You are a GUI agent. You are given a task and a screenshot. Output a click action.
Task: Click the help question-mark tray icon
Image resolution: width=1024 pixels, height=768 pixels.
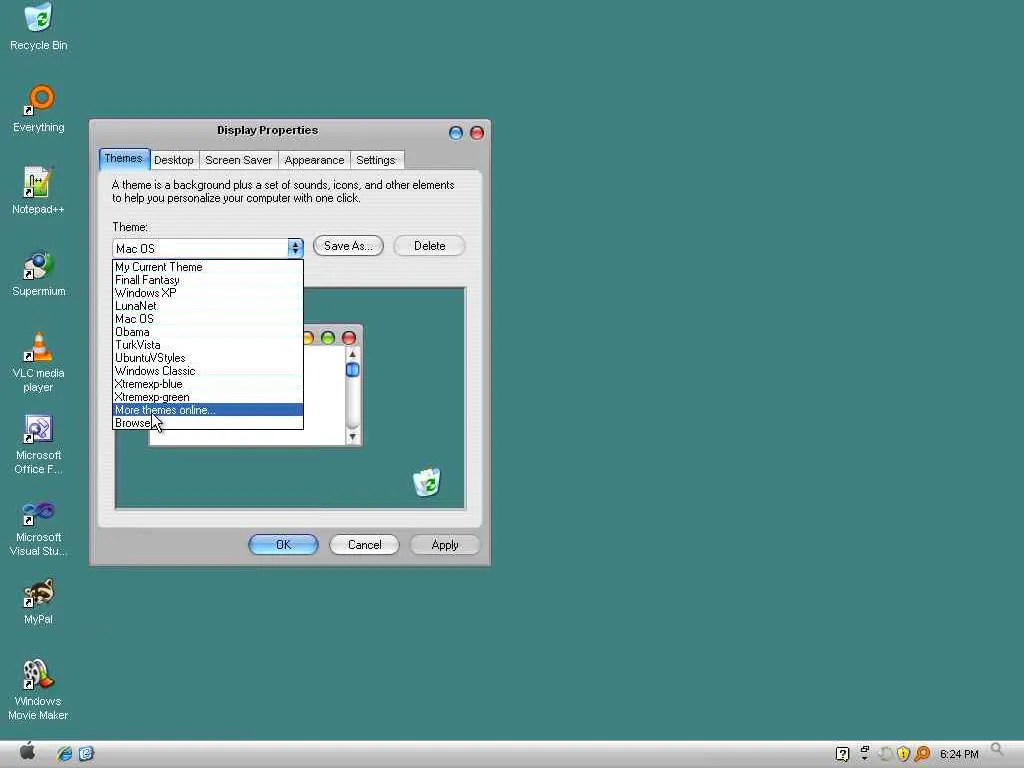(842, 754)
